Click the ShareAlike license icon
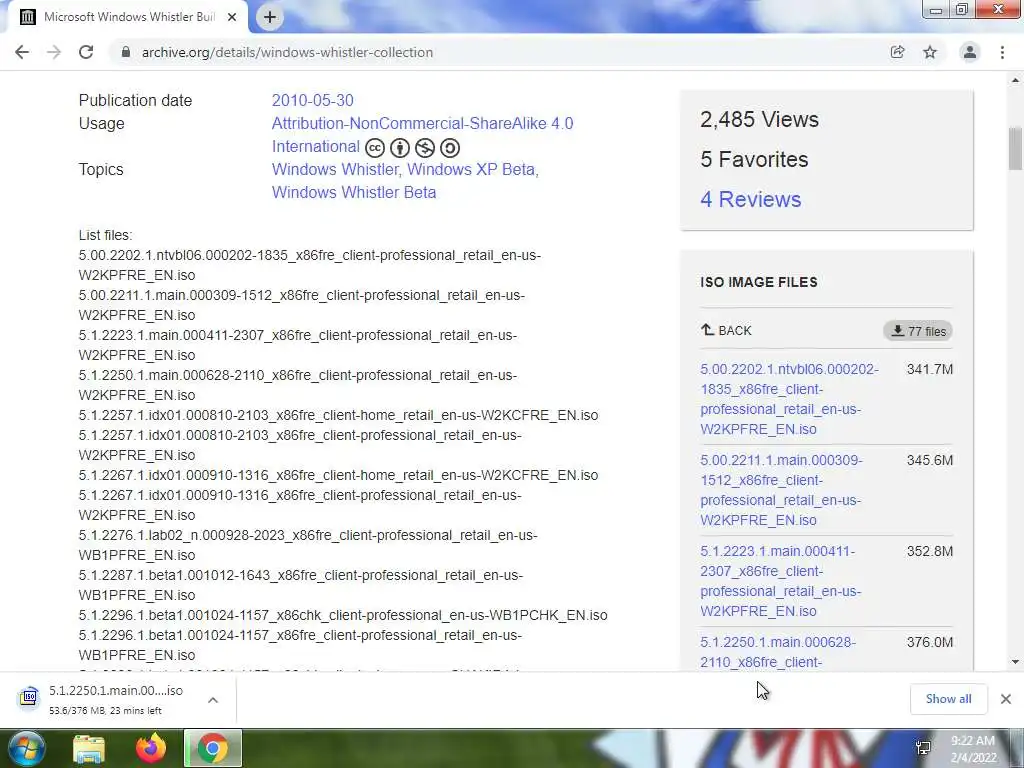This screenshot has width=1024, height=768. pos(449,148)
